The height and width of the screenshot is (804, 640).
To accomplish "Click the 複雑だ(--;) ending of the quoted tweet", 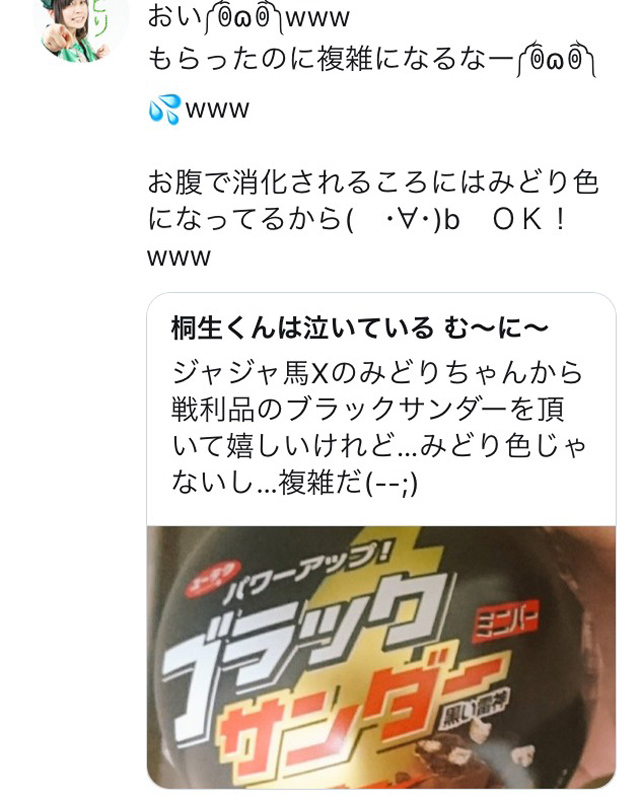I will point(348,483).
